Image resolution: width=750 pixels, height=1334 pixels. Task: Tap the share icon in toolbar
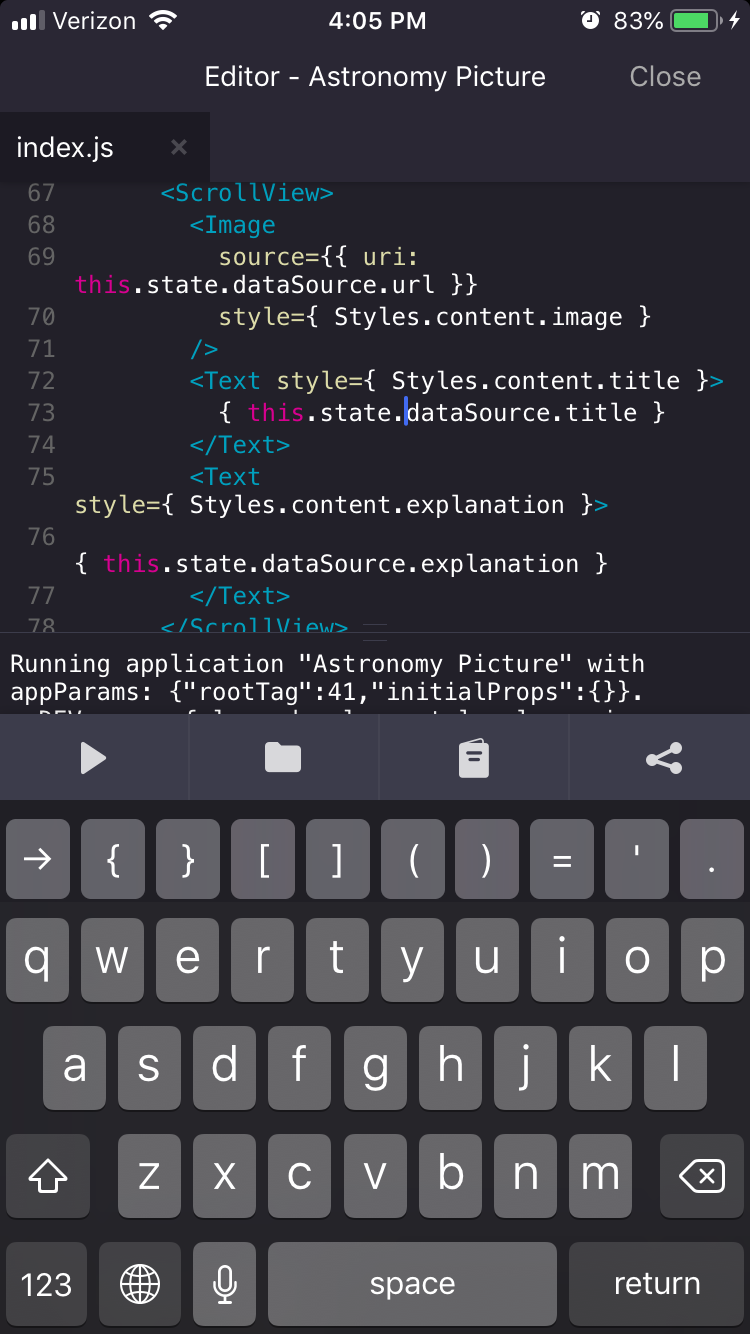[x=663, y=758]
